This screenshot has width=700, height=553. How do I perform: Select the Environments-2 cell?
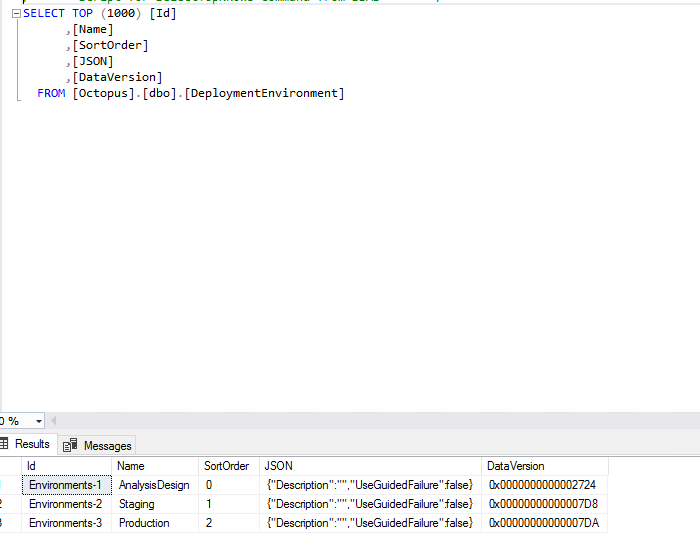67,504
